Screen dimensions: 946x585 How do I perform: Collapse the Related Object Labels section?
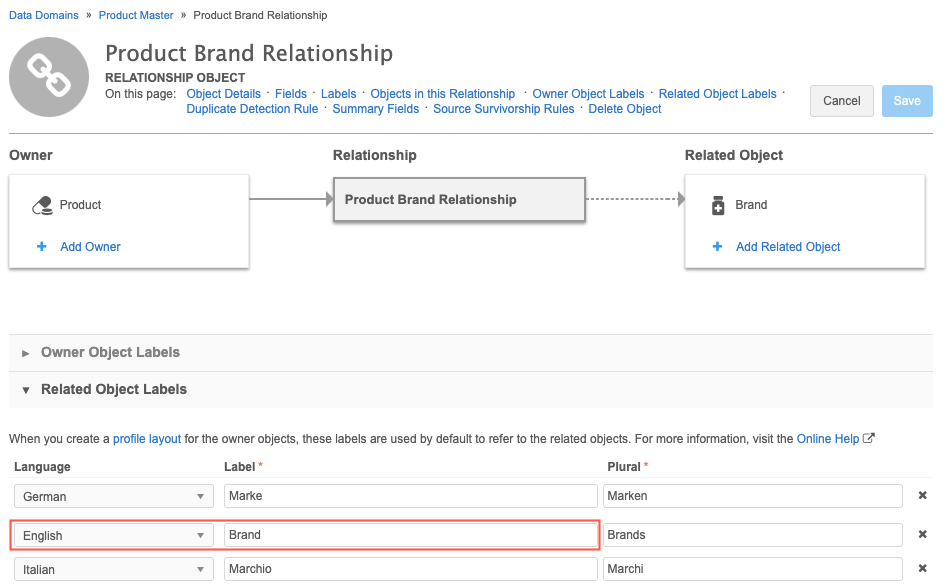tap(26, 390)
